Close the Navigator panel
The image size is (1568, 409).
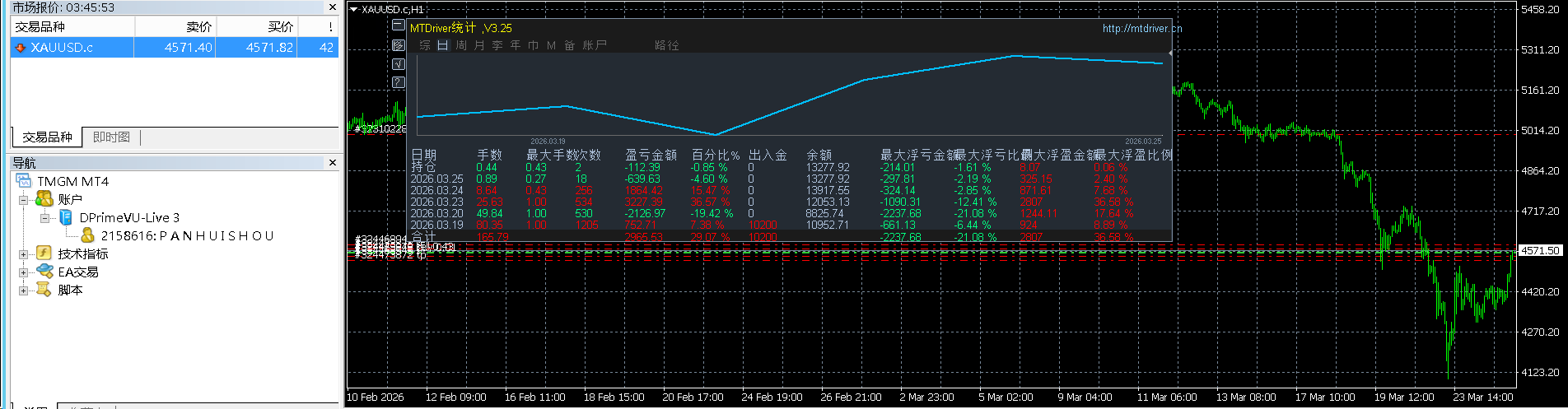coord(333,163)
